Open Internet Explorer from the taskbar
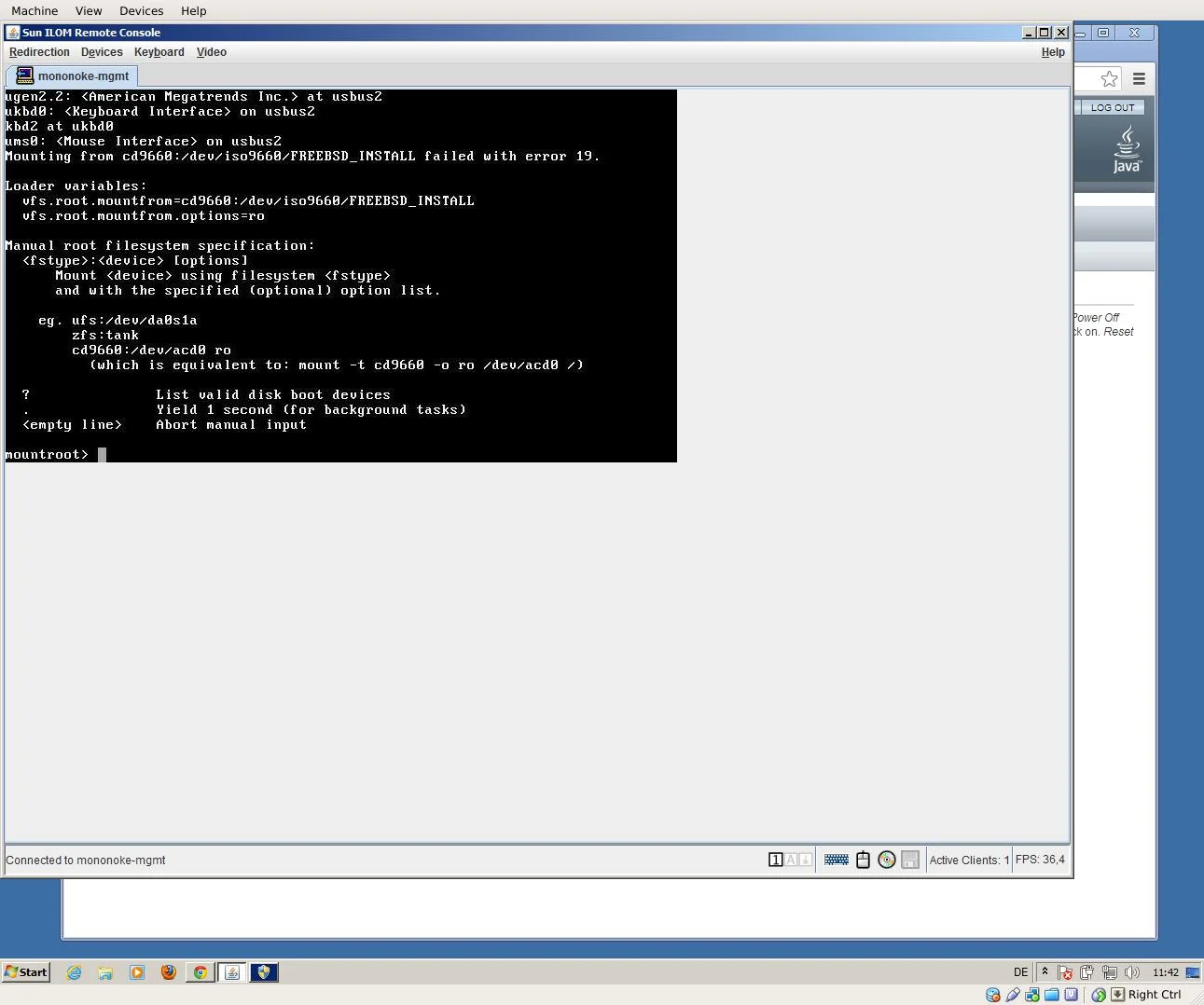 tap(74, 971)
